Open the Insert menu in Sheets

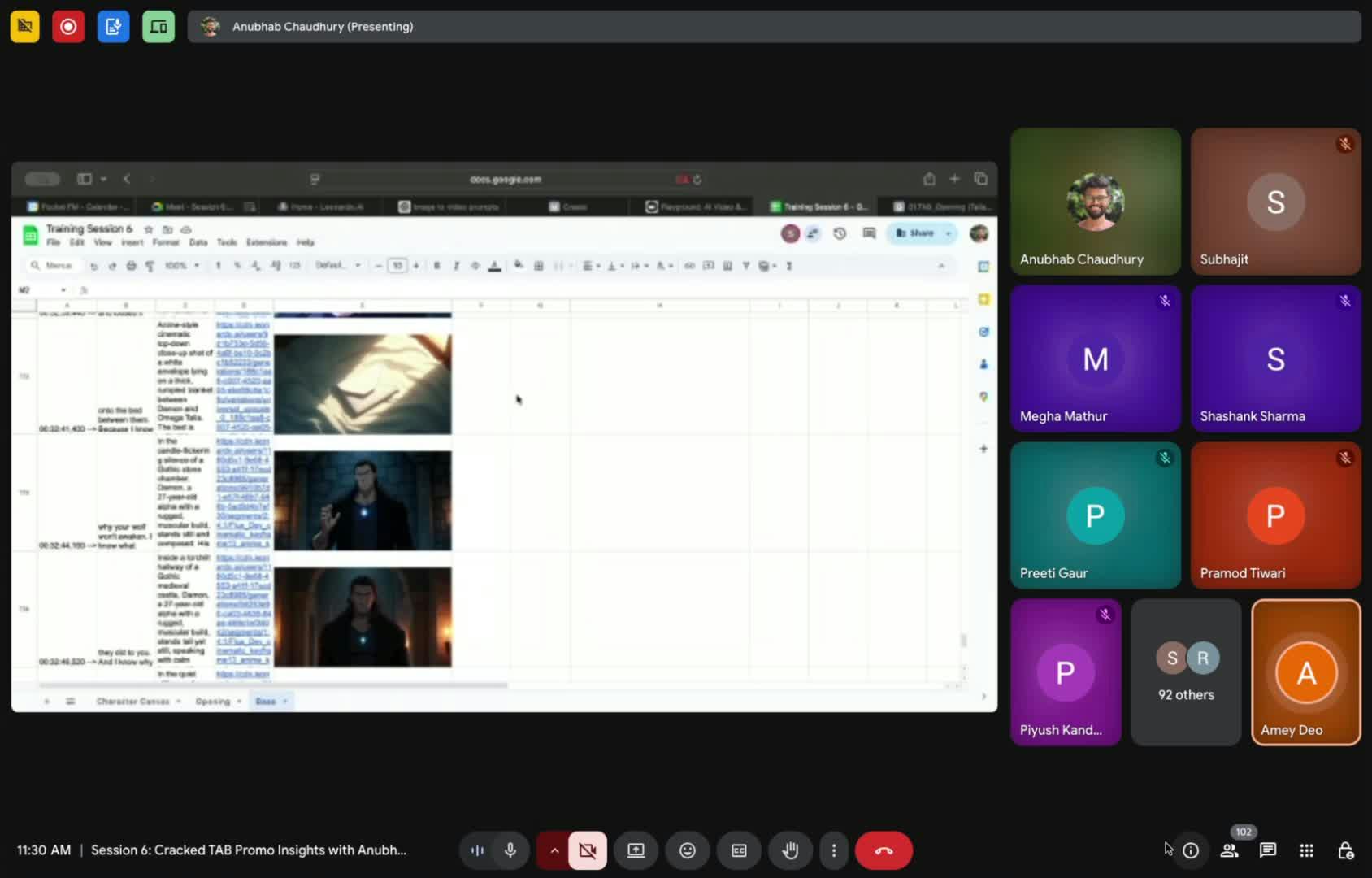pos(132,242)
